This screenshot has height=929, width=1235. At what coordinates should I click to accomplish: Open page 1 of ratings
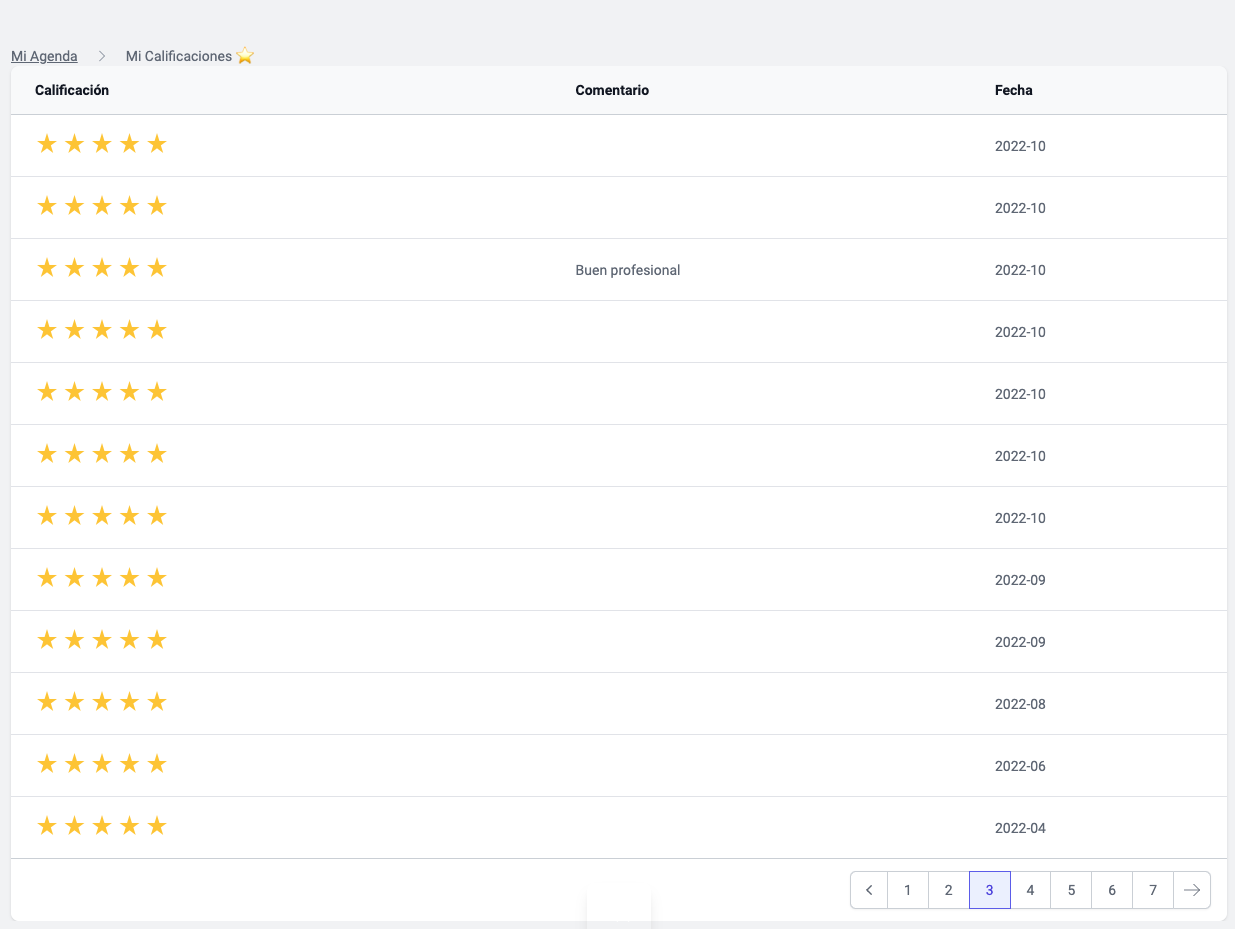[x=907, y=890]
